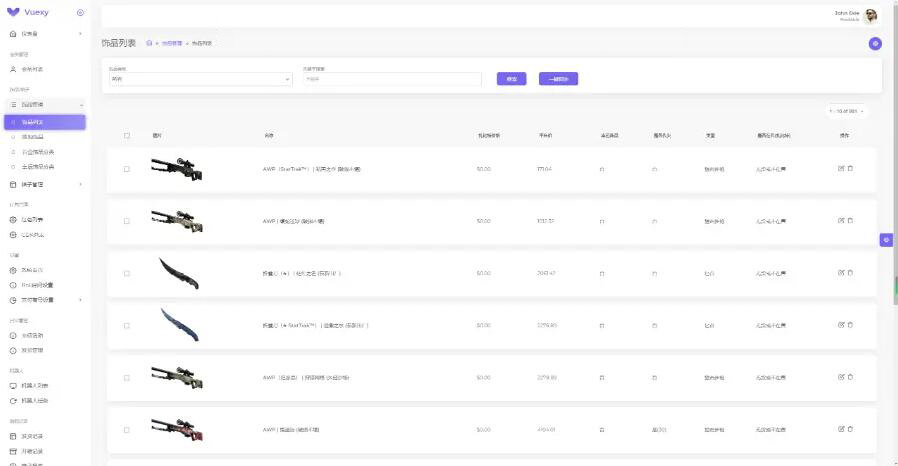Open John Doe's profile avatar
This screenshot has height=466, width=898.
click(x=871, y=15)
